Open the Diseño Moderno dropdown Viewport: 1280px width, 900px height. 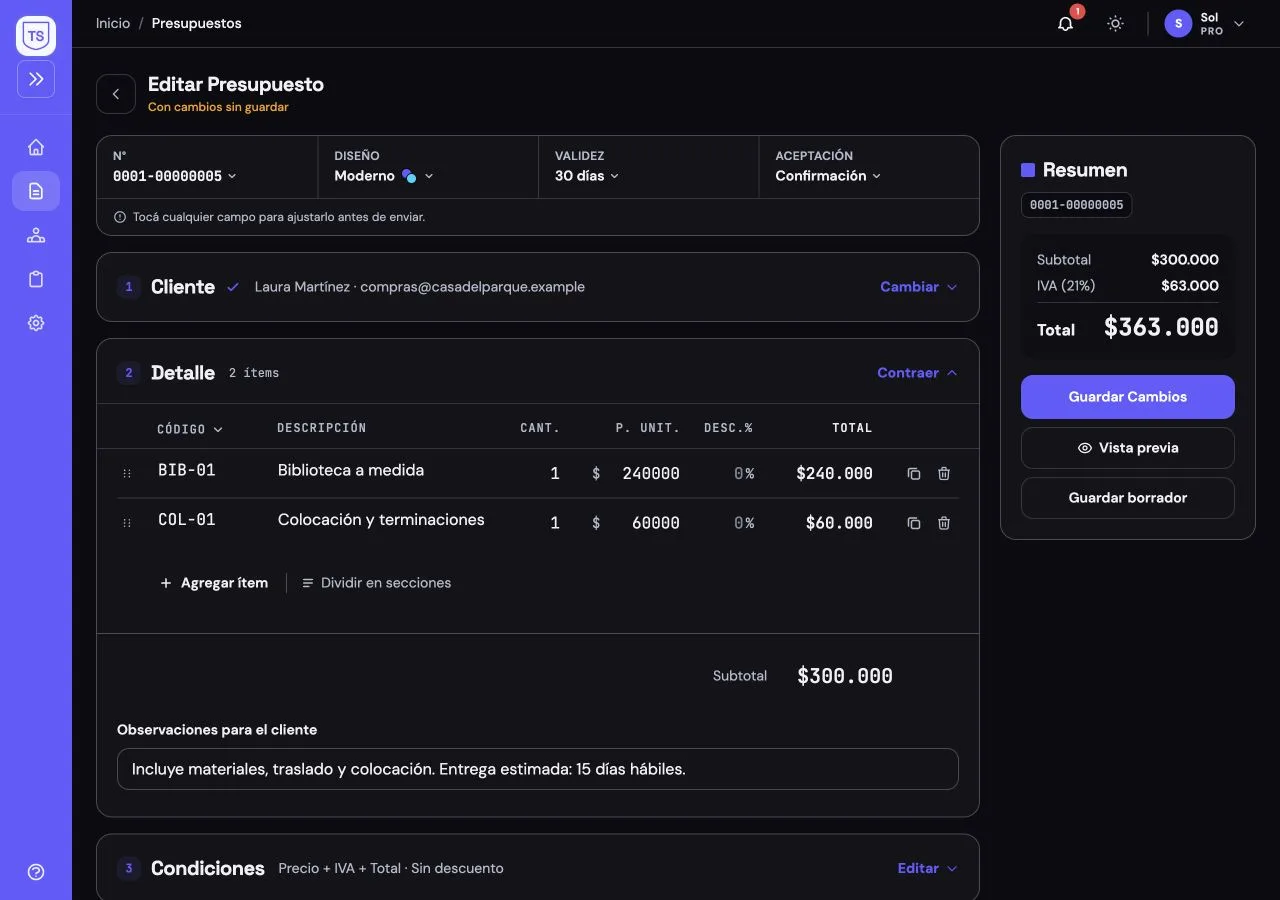pos(384,176)
